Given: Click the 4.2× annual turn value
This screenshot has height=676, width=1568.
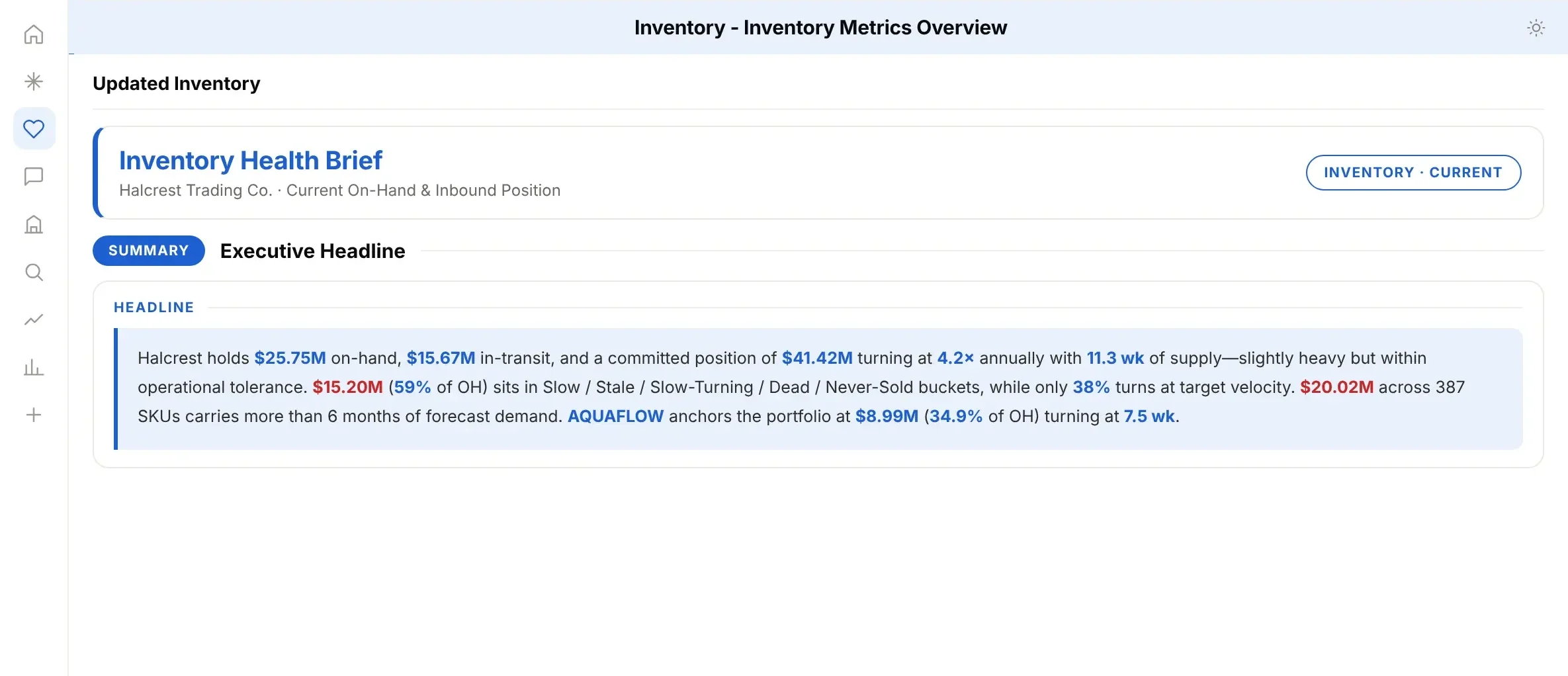Looking at the screenshot, I should [x=955, y=358].
